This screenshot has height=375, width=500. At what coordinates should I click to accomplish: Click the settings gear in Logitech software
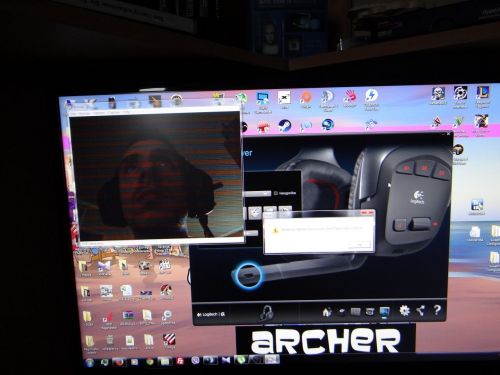[404, 311]
